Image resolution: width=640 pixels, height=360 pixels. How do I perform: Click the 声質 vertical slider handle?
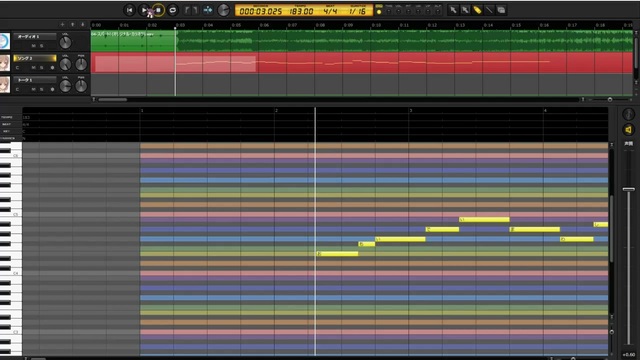coord(629,189)
